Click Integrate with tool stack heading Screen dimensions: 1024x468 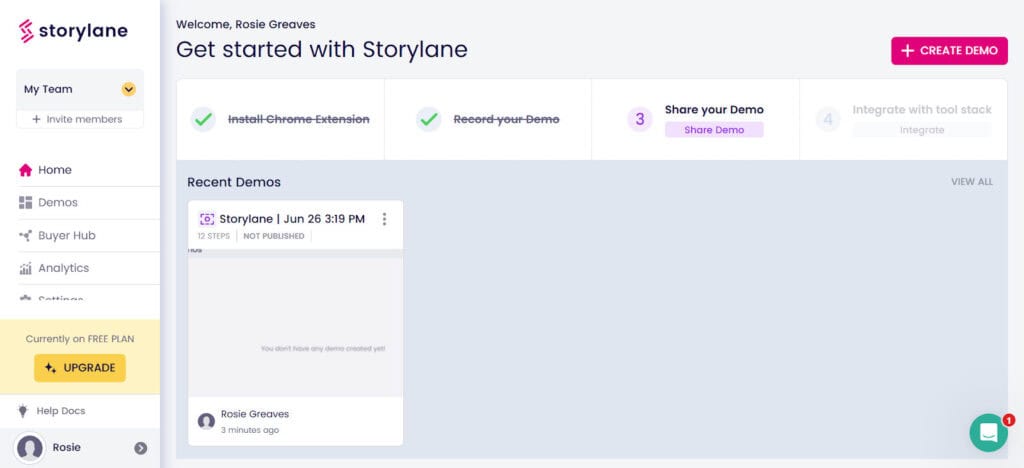pyautogui.click(x=922, y=110)
